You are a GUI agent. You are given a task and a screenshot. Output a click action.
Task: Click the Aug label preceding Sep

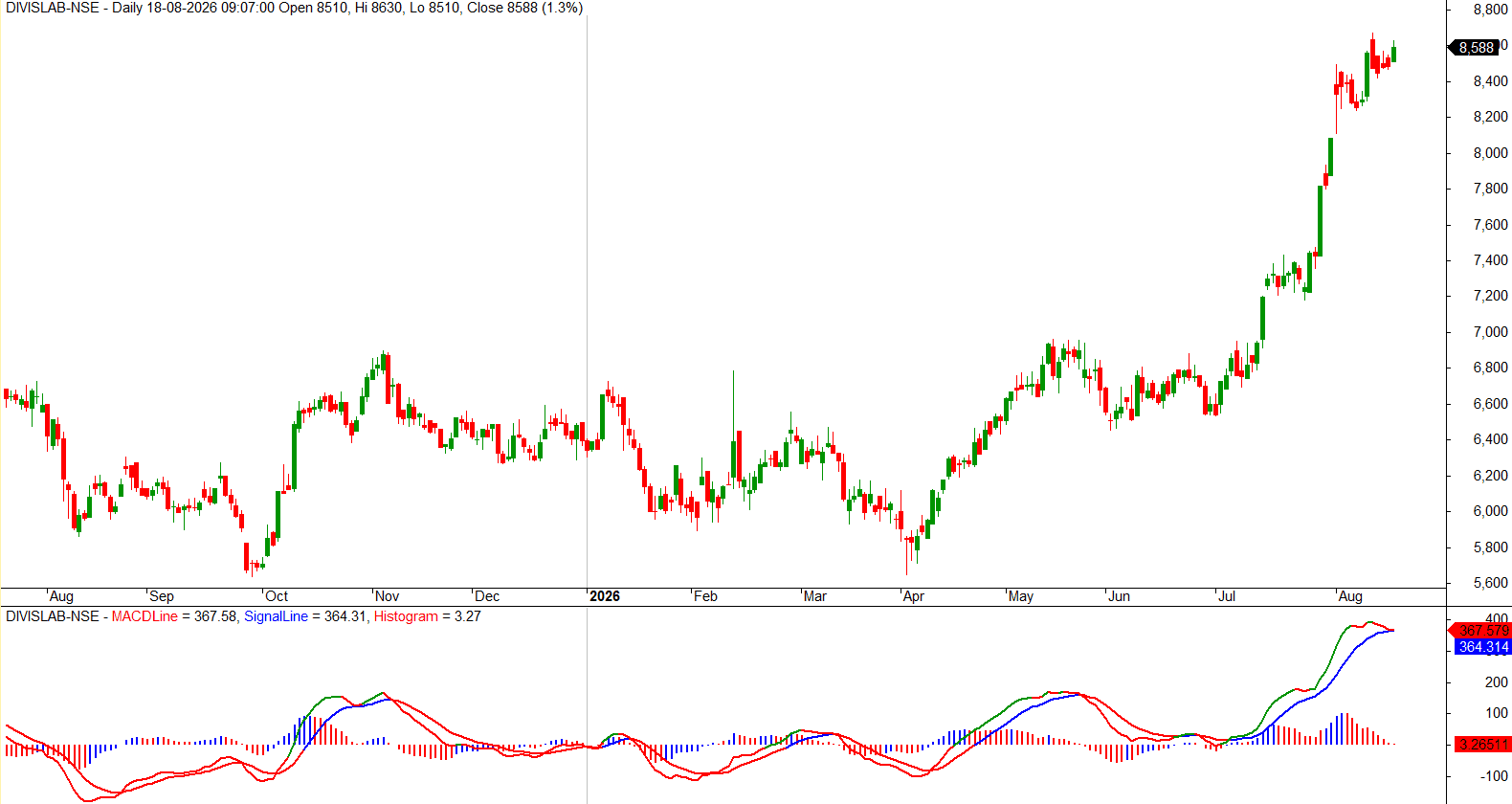[61, 596]
